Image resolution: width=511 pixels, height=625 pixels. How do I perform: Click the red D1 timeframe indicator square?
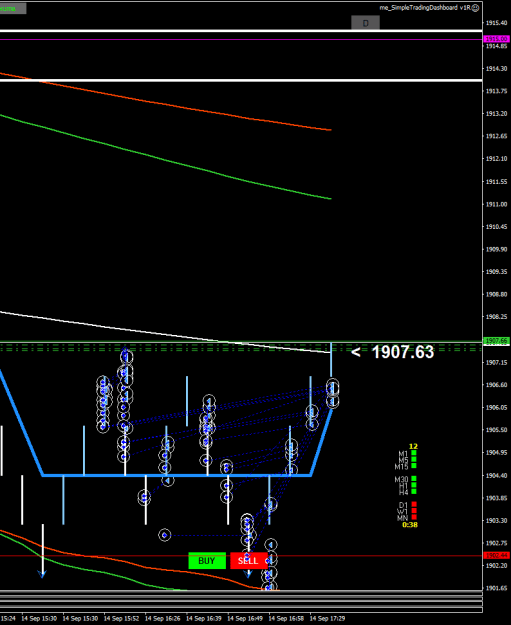(x=414, y=504)
